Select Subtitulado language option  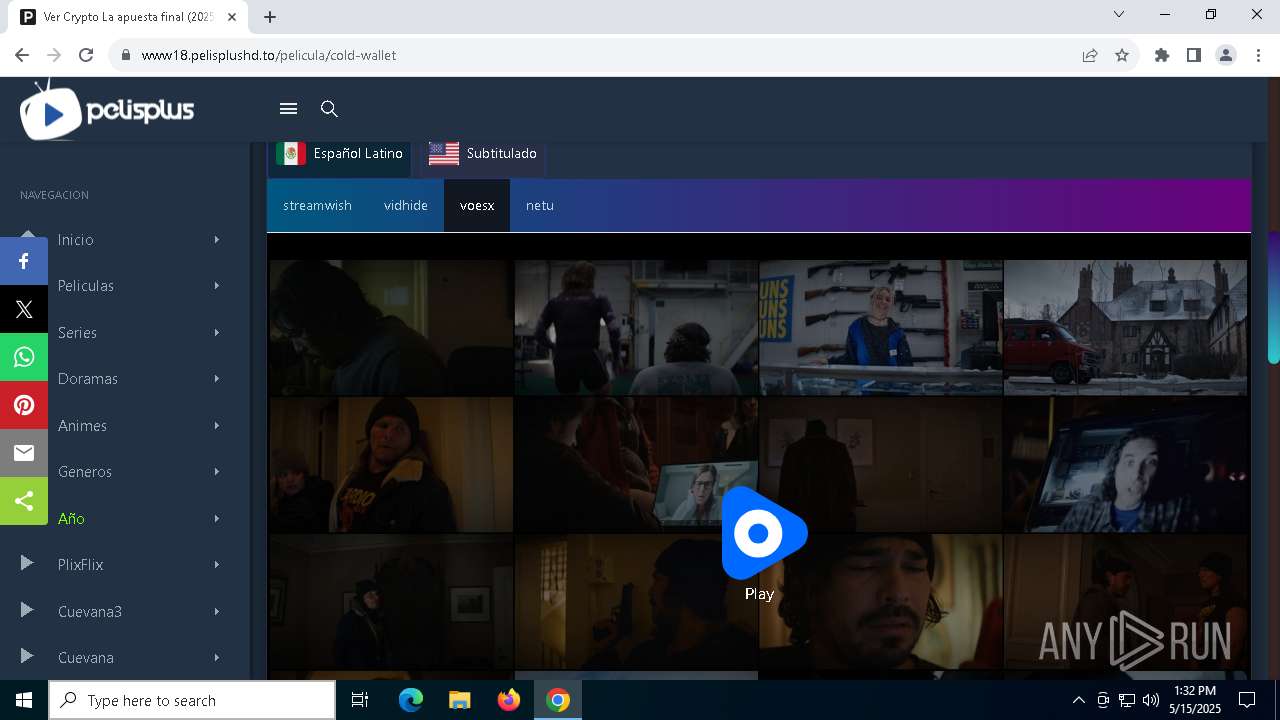point(483,154)
